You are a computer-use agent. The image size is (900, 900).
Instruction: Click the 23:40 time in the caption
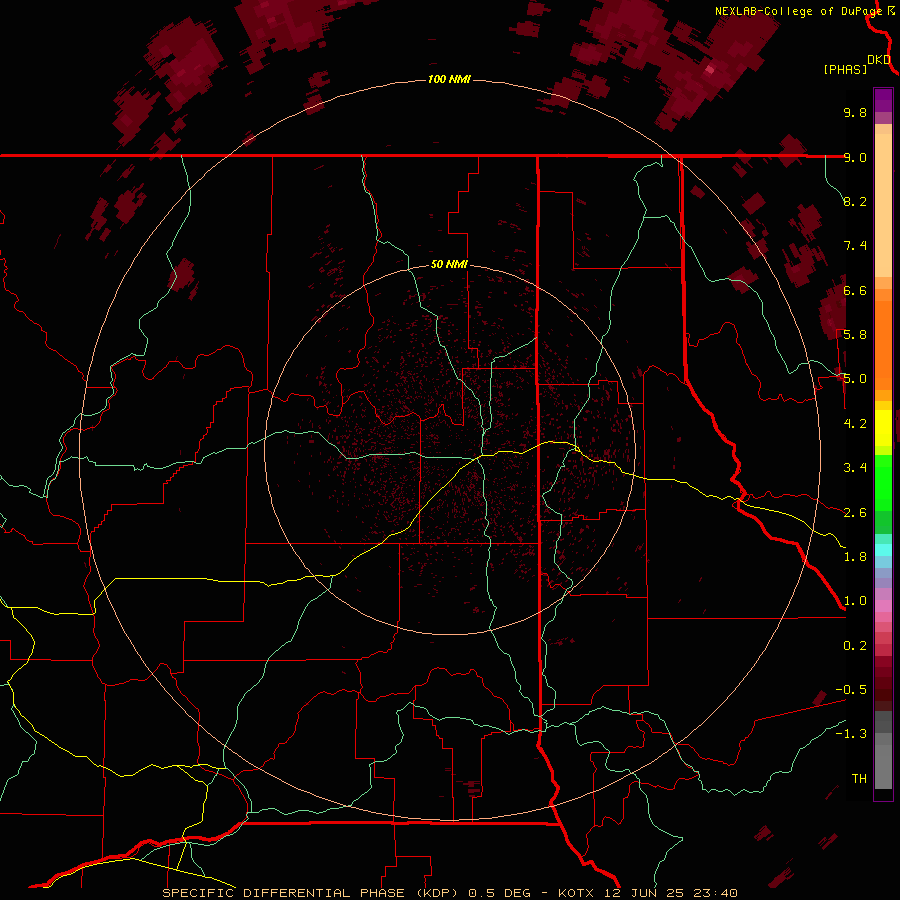(717, 893)
